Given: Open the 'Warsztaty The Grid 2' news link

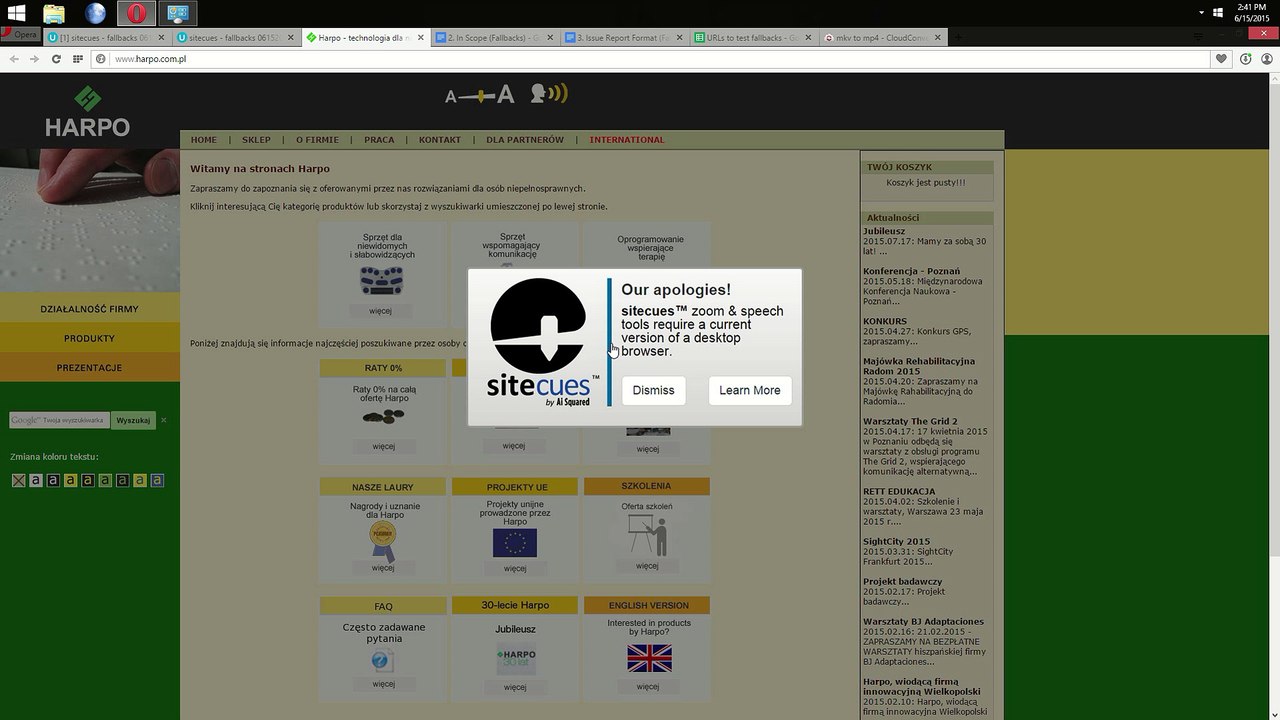Looking at the screenshot, I should click(910, 421).
